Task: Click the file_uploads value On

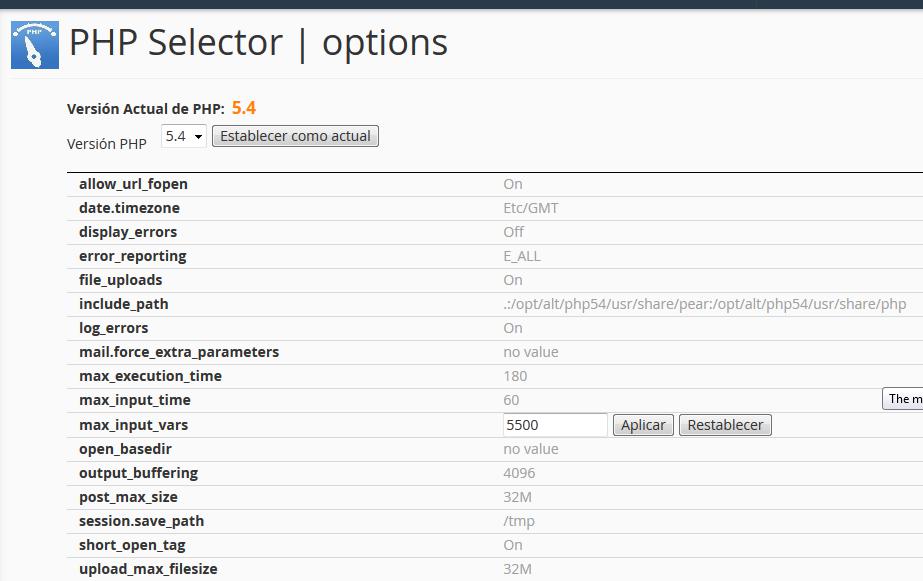Action: point(513,280)
